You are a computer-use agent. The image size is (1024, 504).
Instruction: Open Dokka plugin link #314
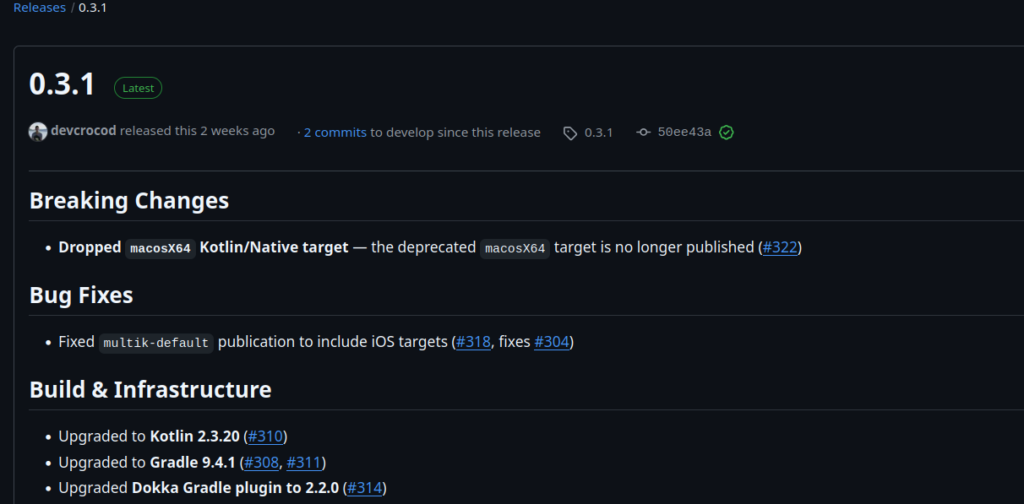(x=364, y=488)
